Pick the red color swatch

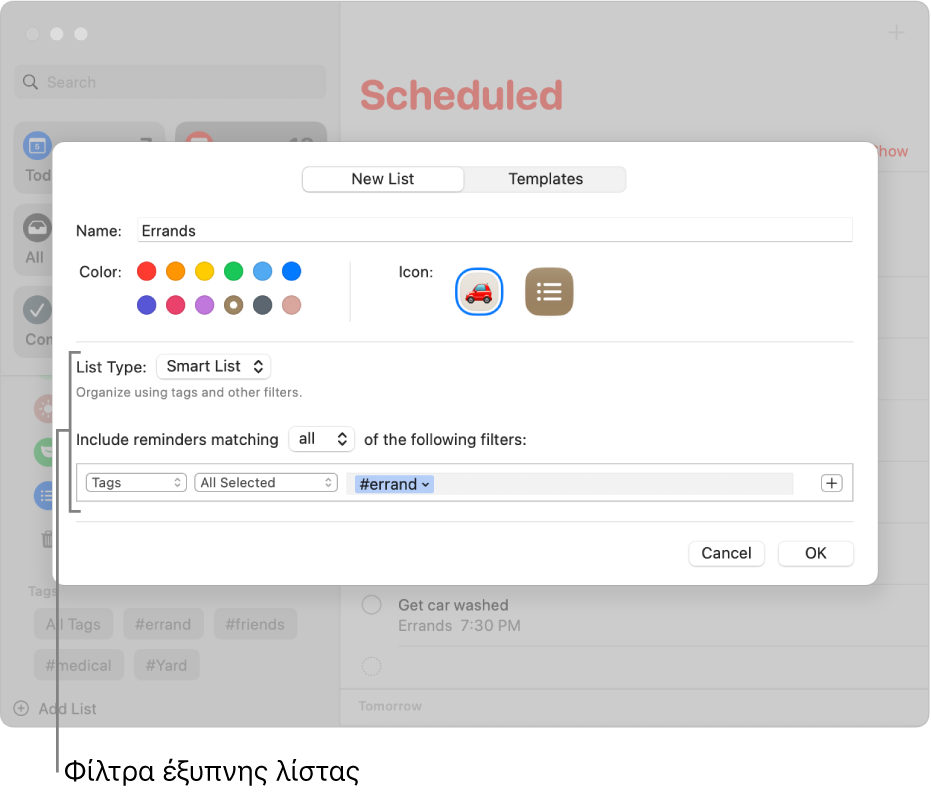click(x=147, y=271)
